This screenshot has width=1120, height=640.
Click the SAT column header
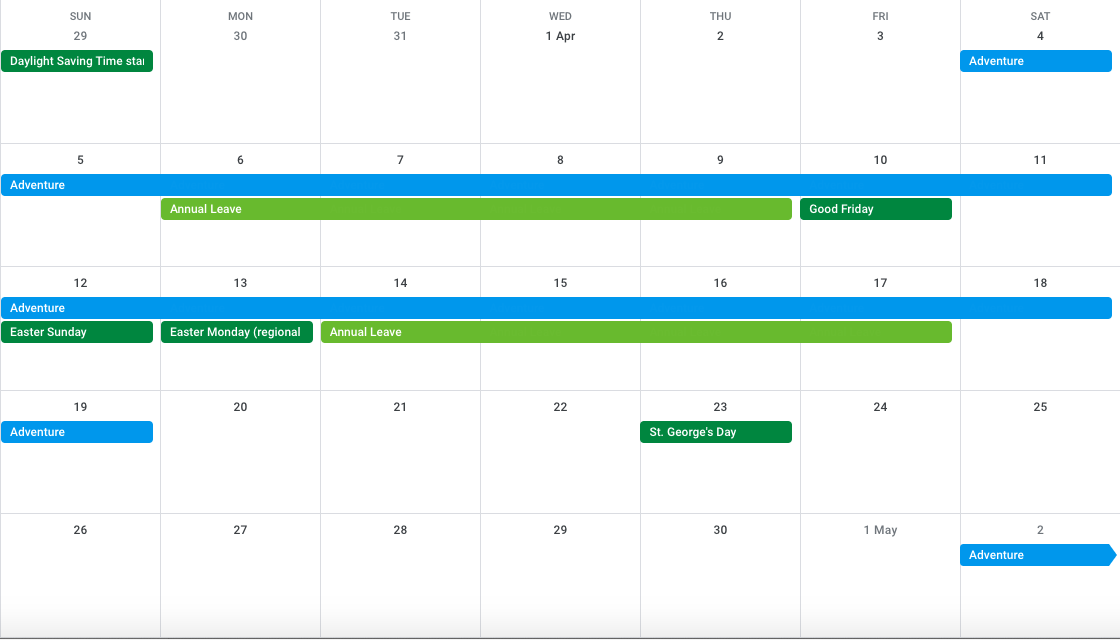point(1040,16)
